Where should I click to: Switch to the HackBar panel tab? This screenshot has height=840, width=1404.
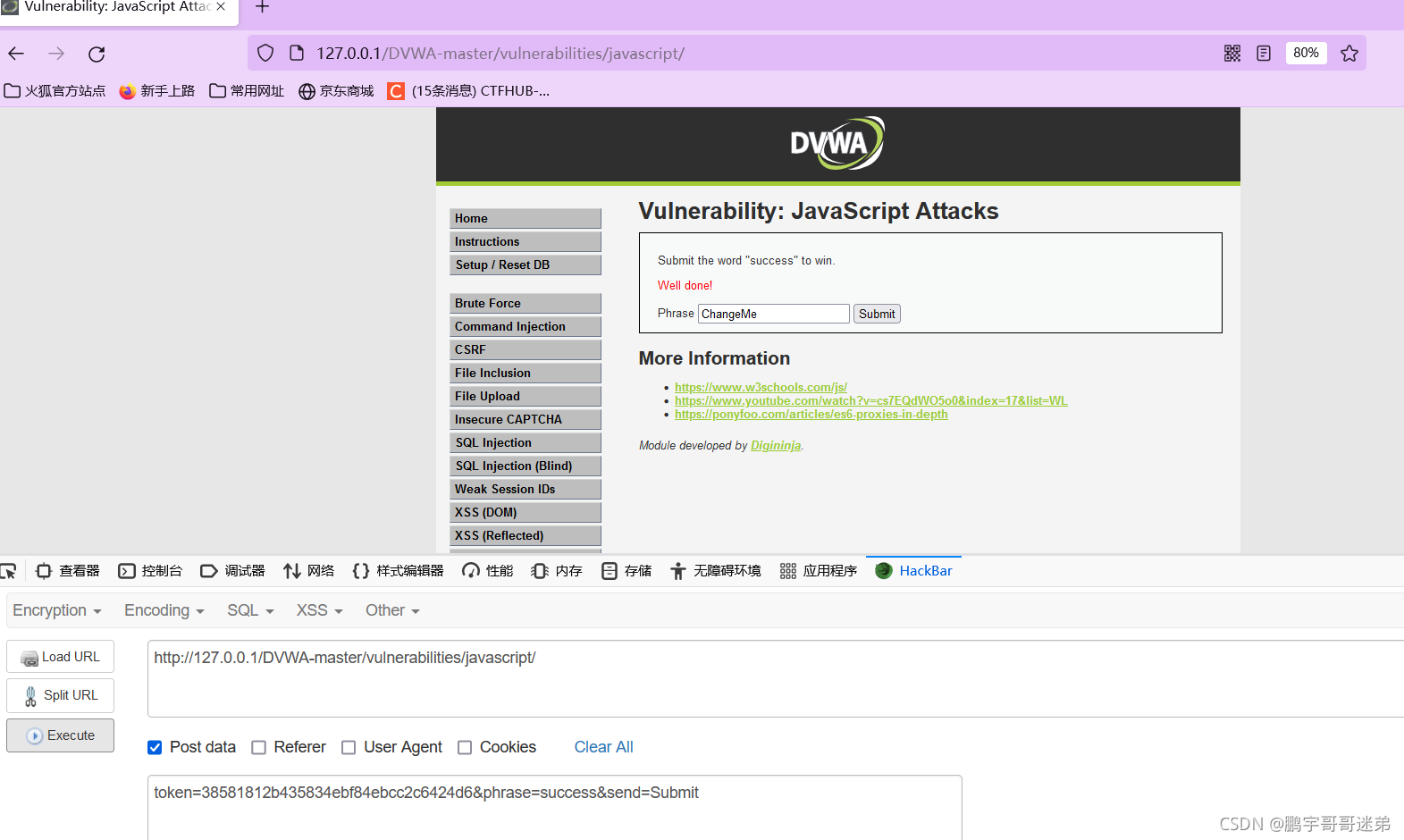point(913,571)
